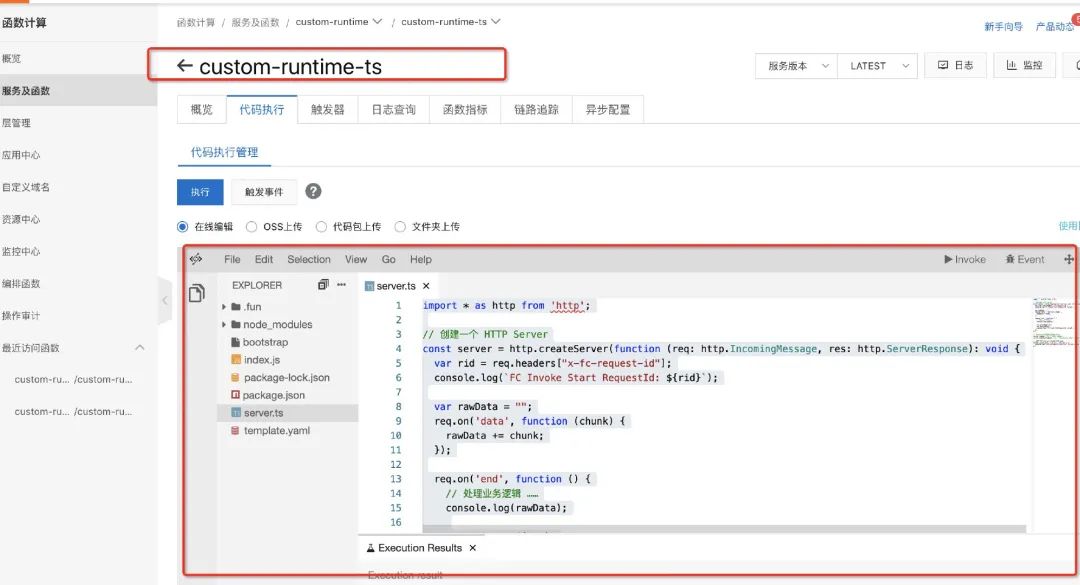Click line 8 var rawData code
The height and width of the screenshot is (585, 1080).
(483, 407)
